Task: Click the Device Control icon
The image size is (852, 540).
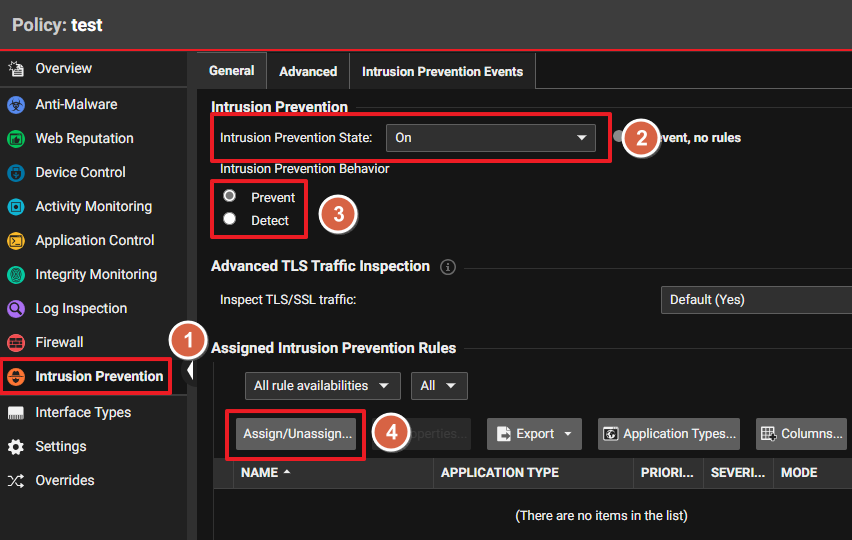Action: click(x=16, y=173)
